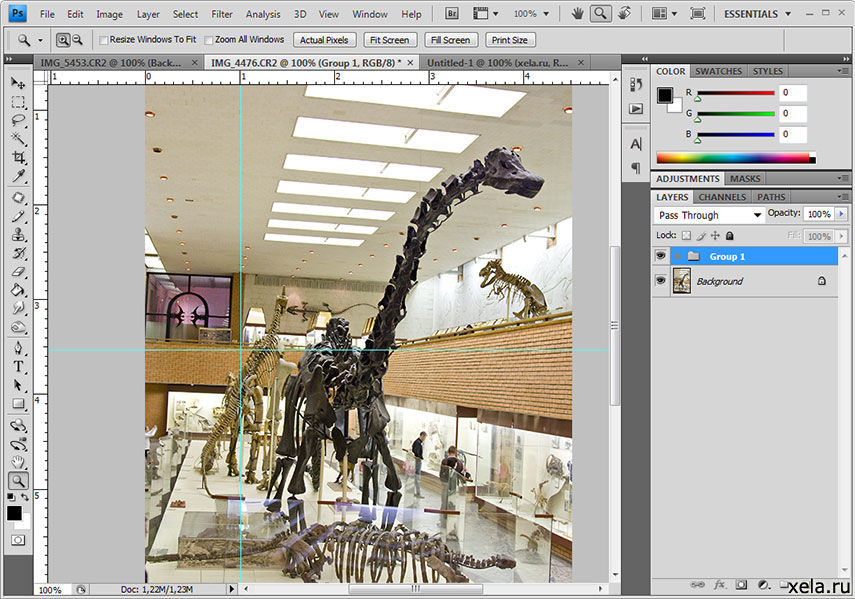Select the Move tool
Screen dimensions: 855x599
(18, 83)
